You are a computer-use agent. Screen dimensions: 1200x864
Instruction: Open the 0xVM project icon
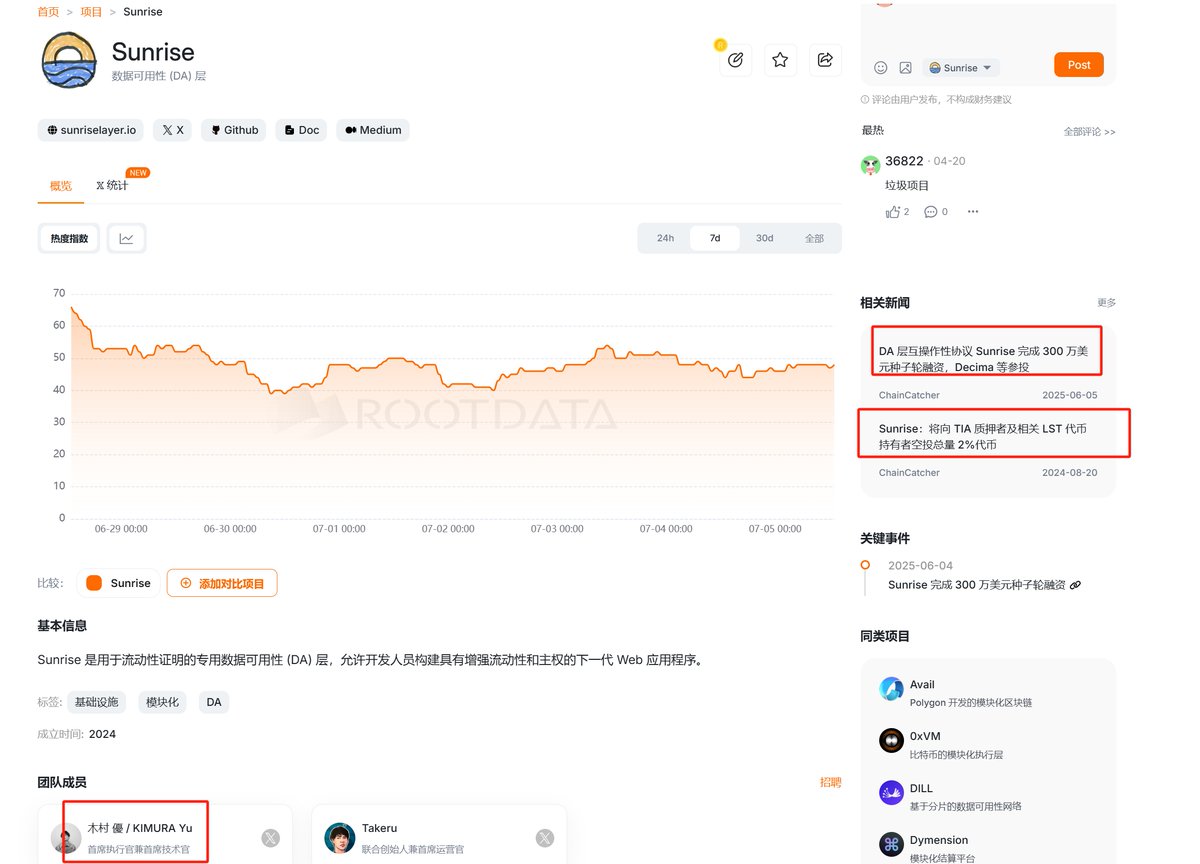[x=891, y=740]
